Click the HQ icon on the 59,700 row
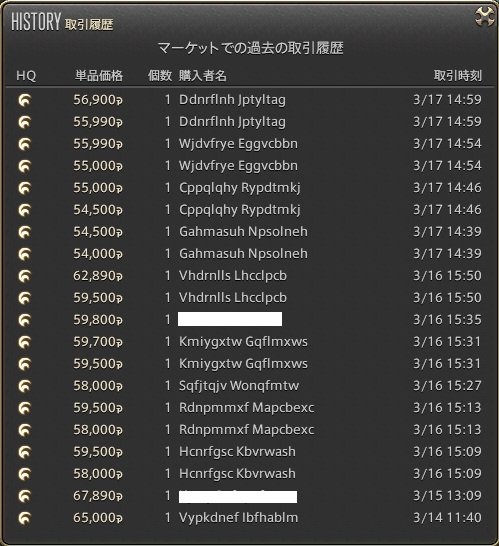 pyautogui.click(x=25, y=342)
